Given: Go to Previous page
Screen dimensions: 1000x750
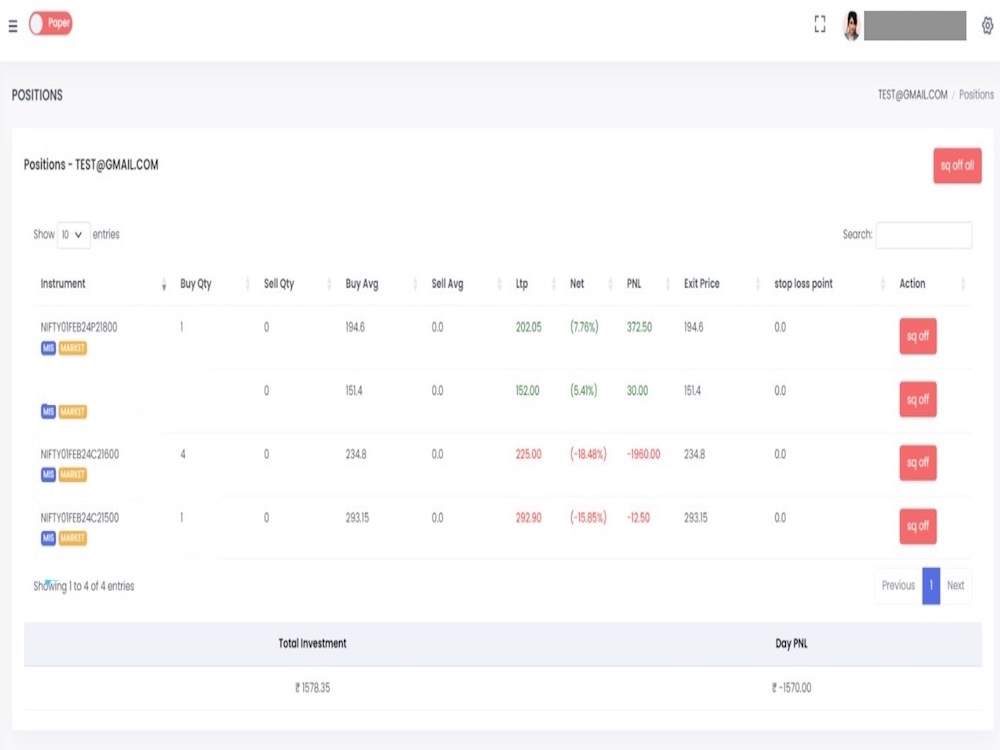Looking at the screenshot, I should [898, 585].
